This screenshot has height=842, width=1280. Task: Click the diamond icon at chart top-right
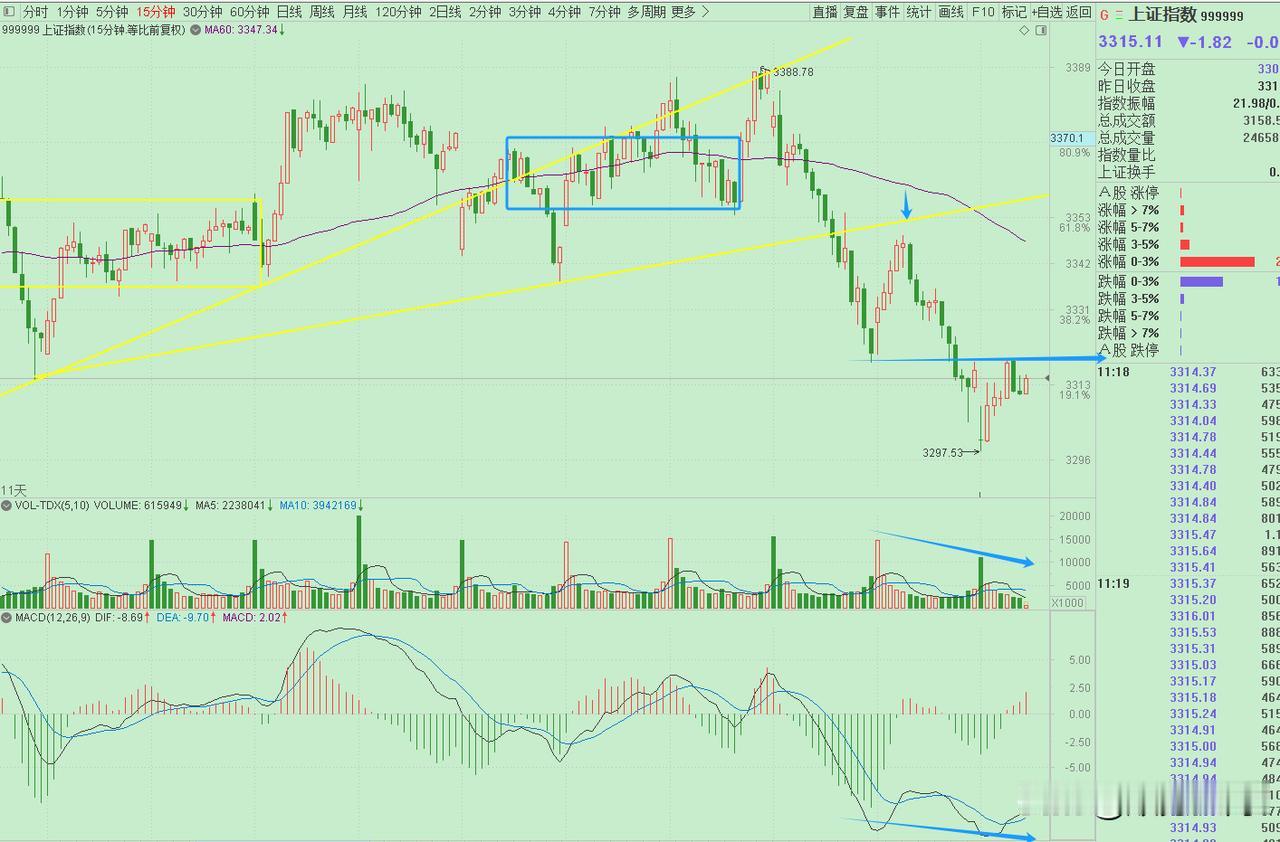tap(1024, 30)
